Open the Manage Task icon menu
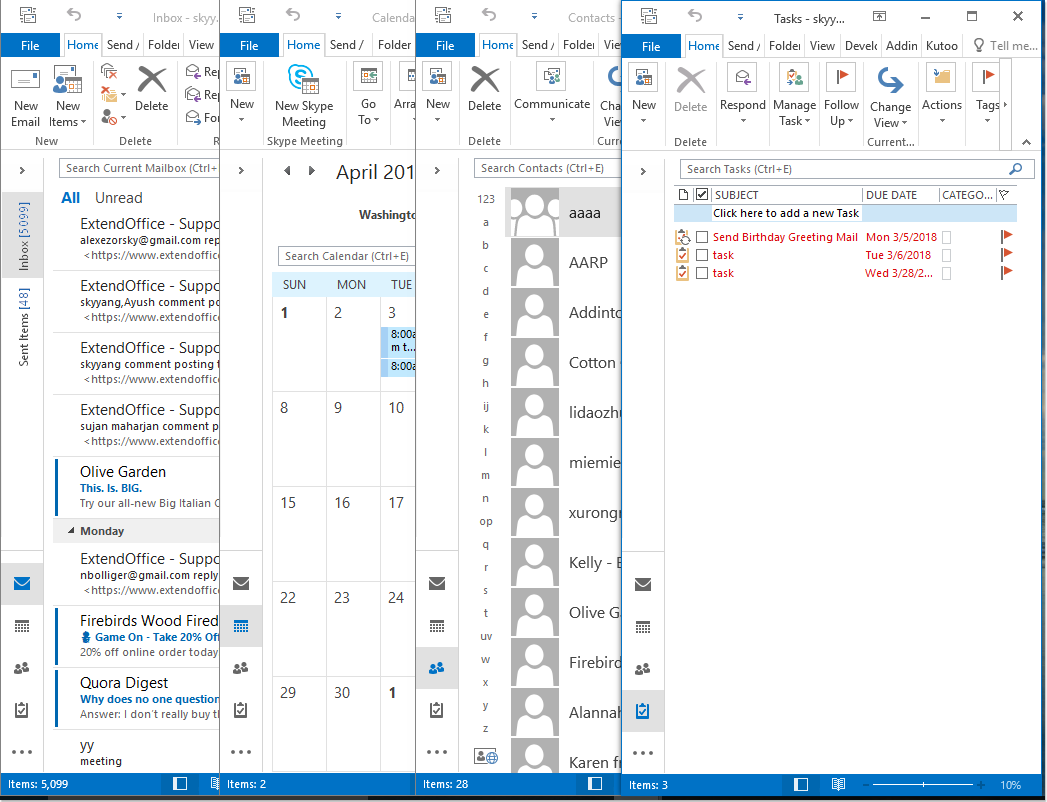 (794, 98)
